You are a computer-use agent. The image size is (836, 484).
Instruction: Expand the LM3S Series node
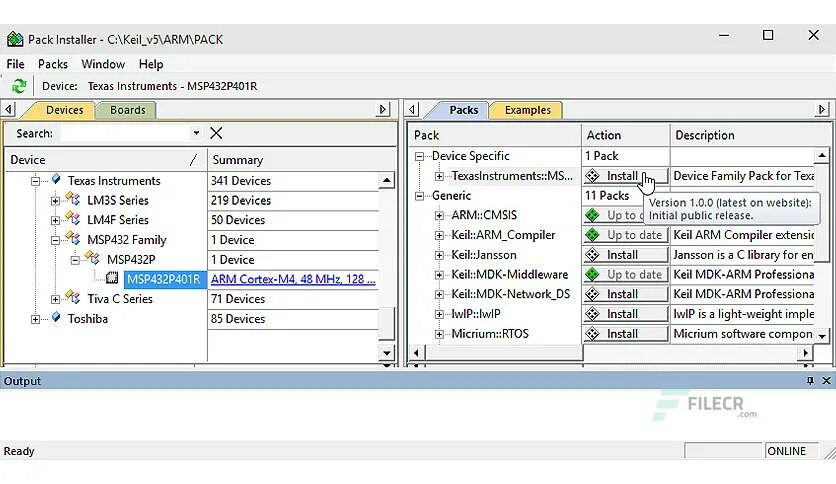[55, 201]
